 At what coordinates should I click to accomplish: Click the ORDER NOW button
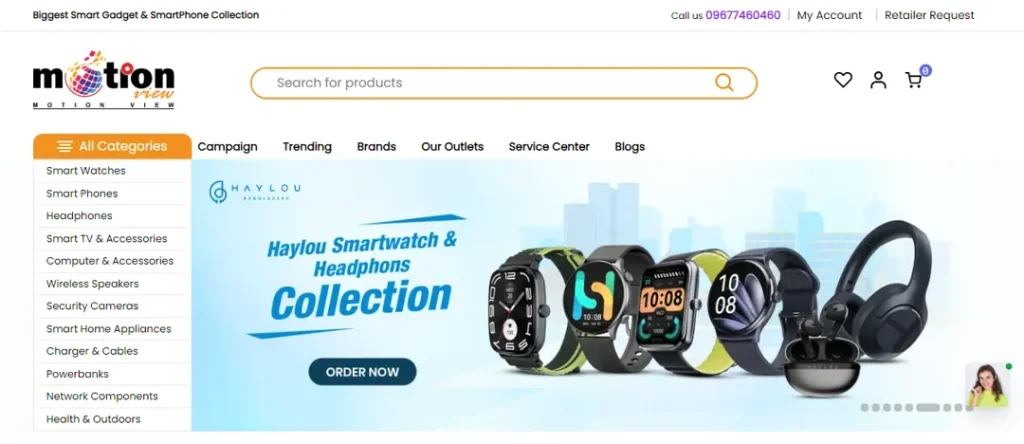coord(362,372)
